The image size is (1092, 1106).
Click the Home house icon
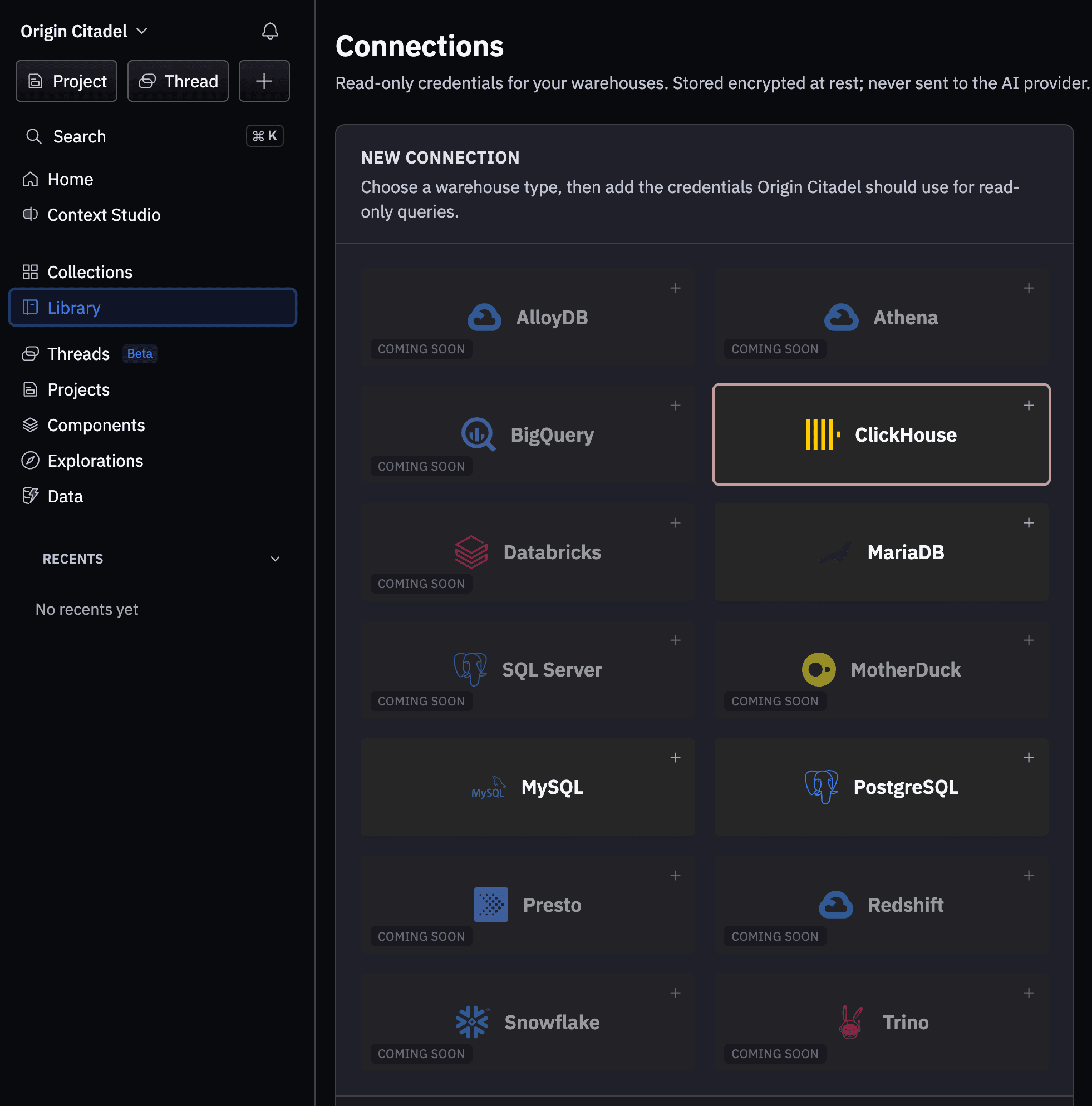pyautogui.click(x=31, y=179)
